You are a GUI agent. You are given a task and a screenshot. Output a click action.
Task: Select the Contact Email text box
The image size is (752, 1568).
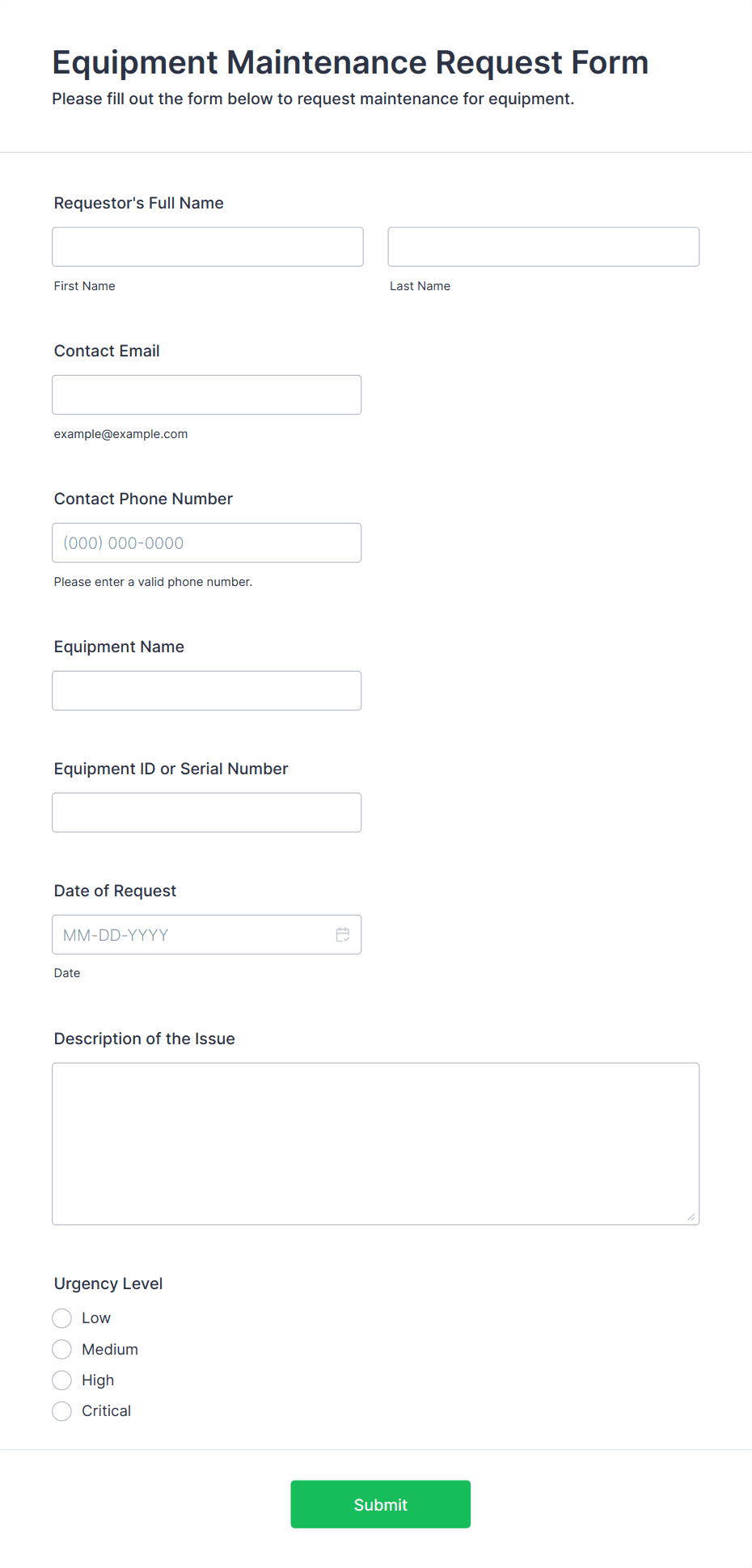tap(206, 394)
